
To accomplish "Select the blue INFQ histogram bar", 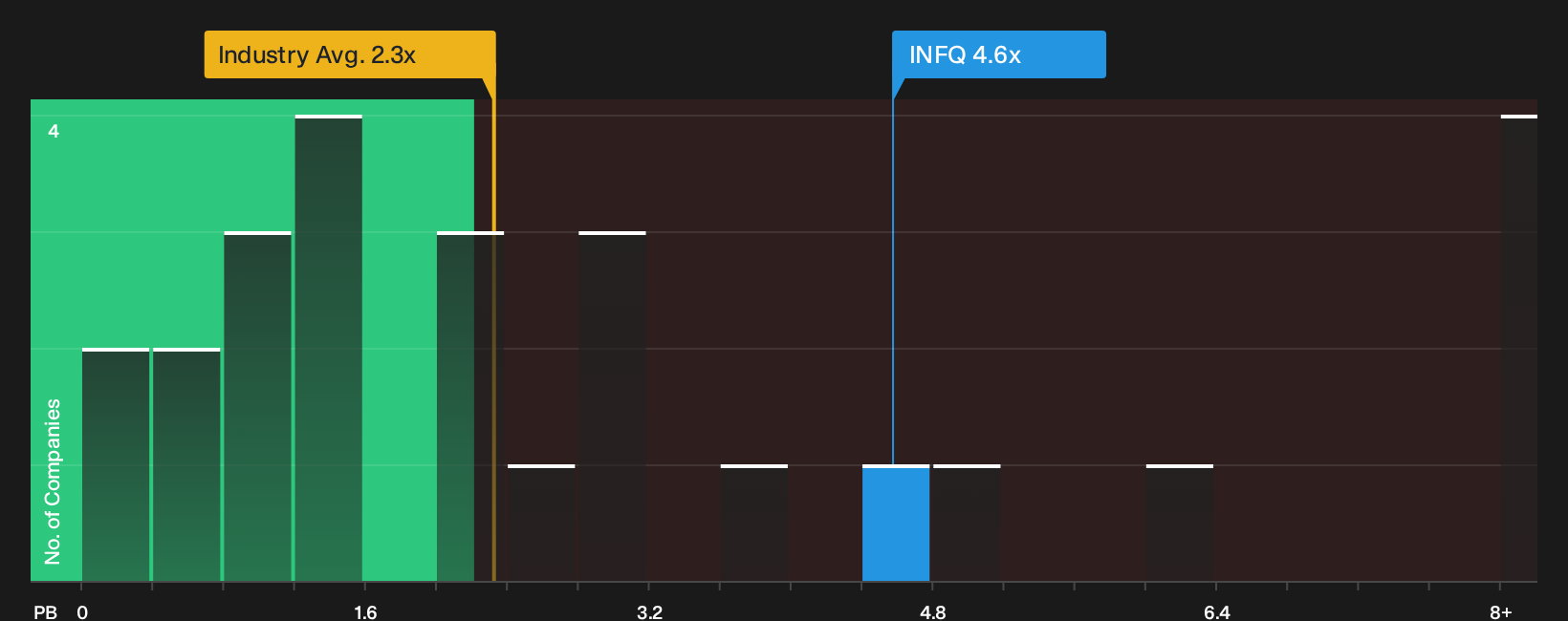I will pos(896,524).
